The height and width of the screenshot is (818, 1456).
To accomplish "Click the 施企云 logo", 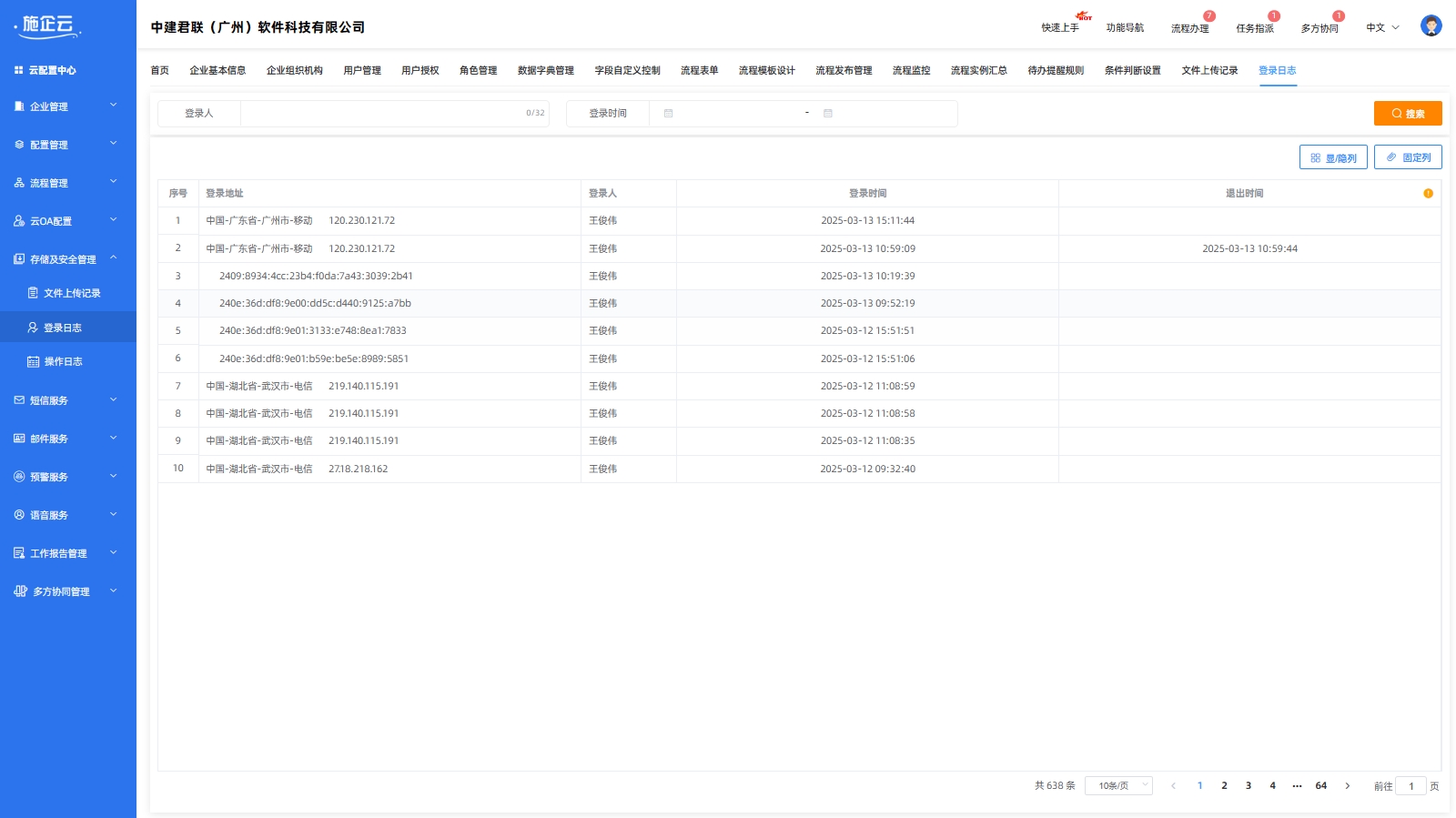I will 49,25.
